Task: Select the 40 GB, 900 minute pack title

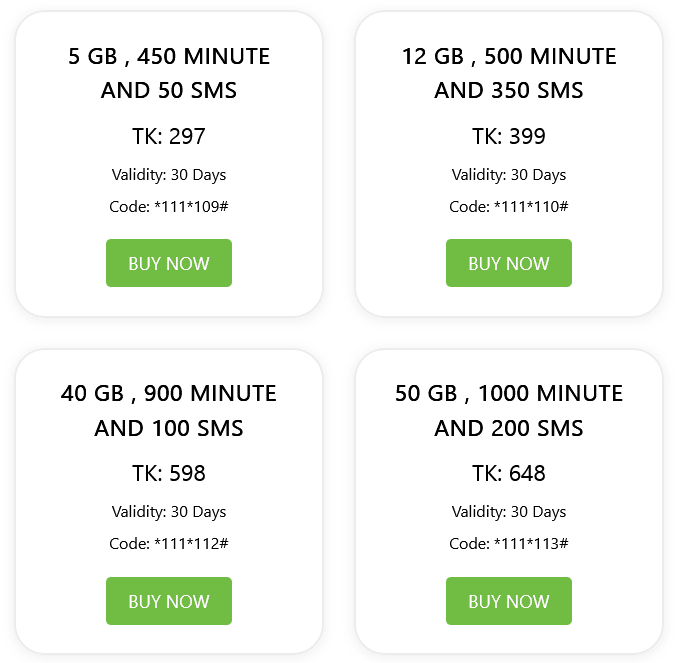Action: 169,410
